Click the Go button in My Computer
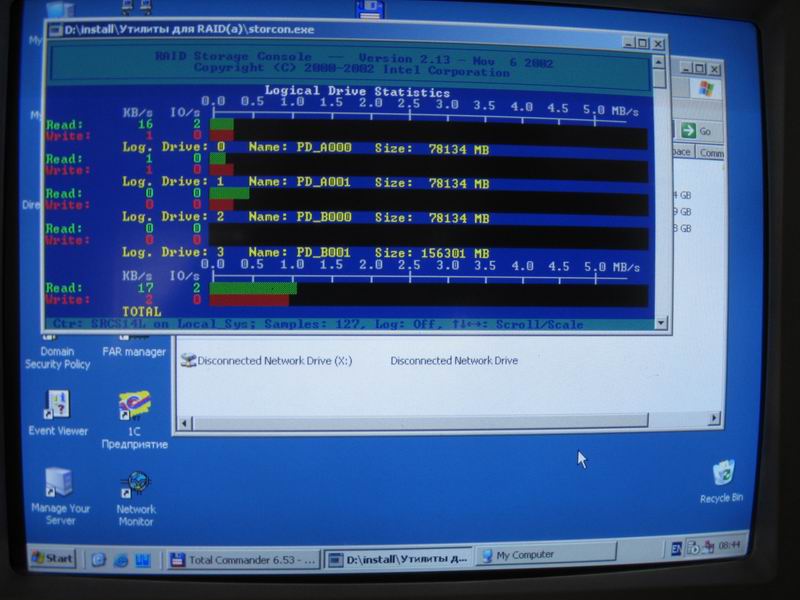 [x=697, y=131]
